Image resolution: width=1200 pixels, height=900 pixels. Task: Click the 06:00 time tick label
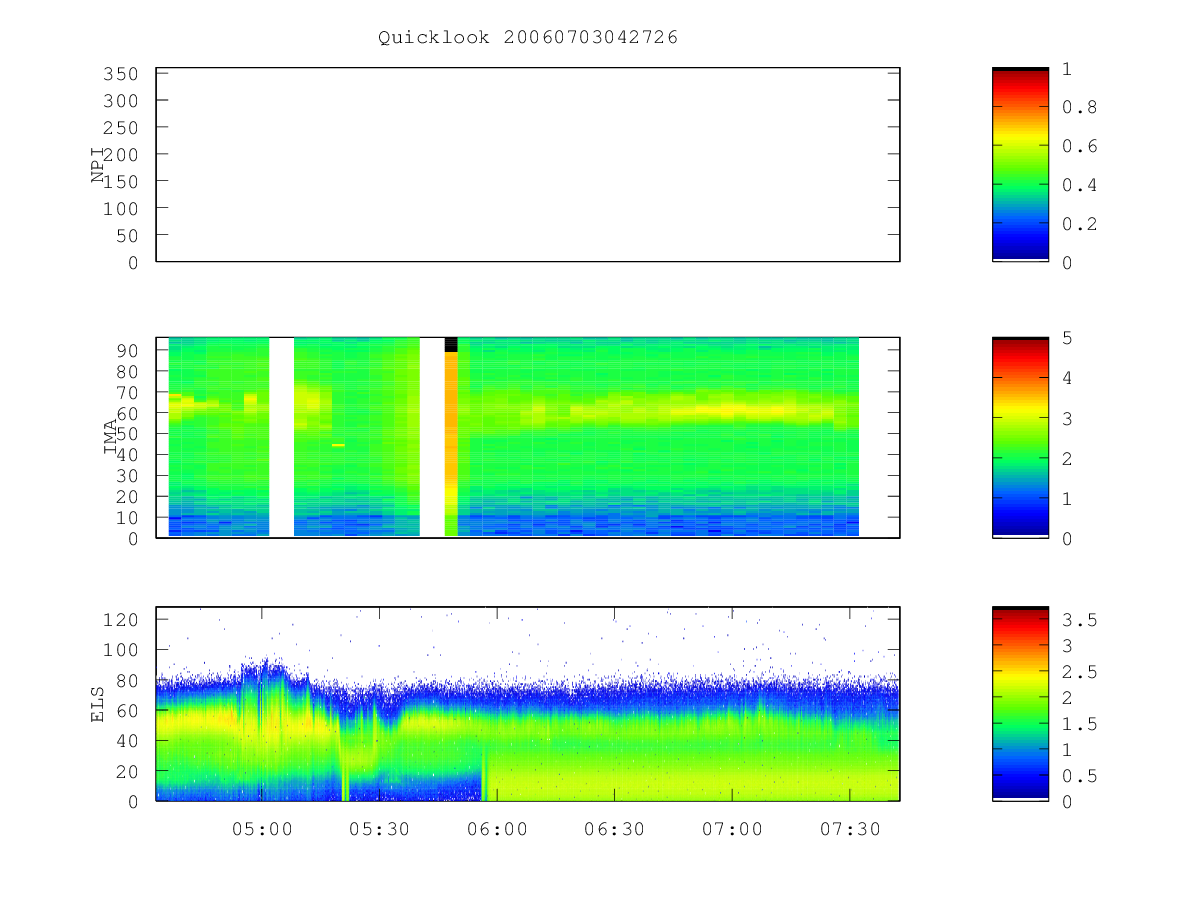pos(497,828)
